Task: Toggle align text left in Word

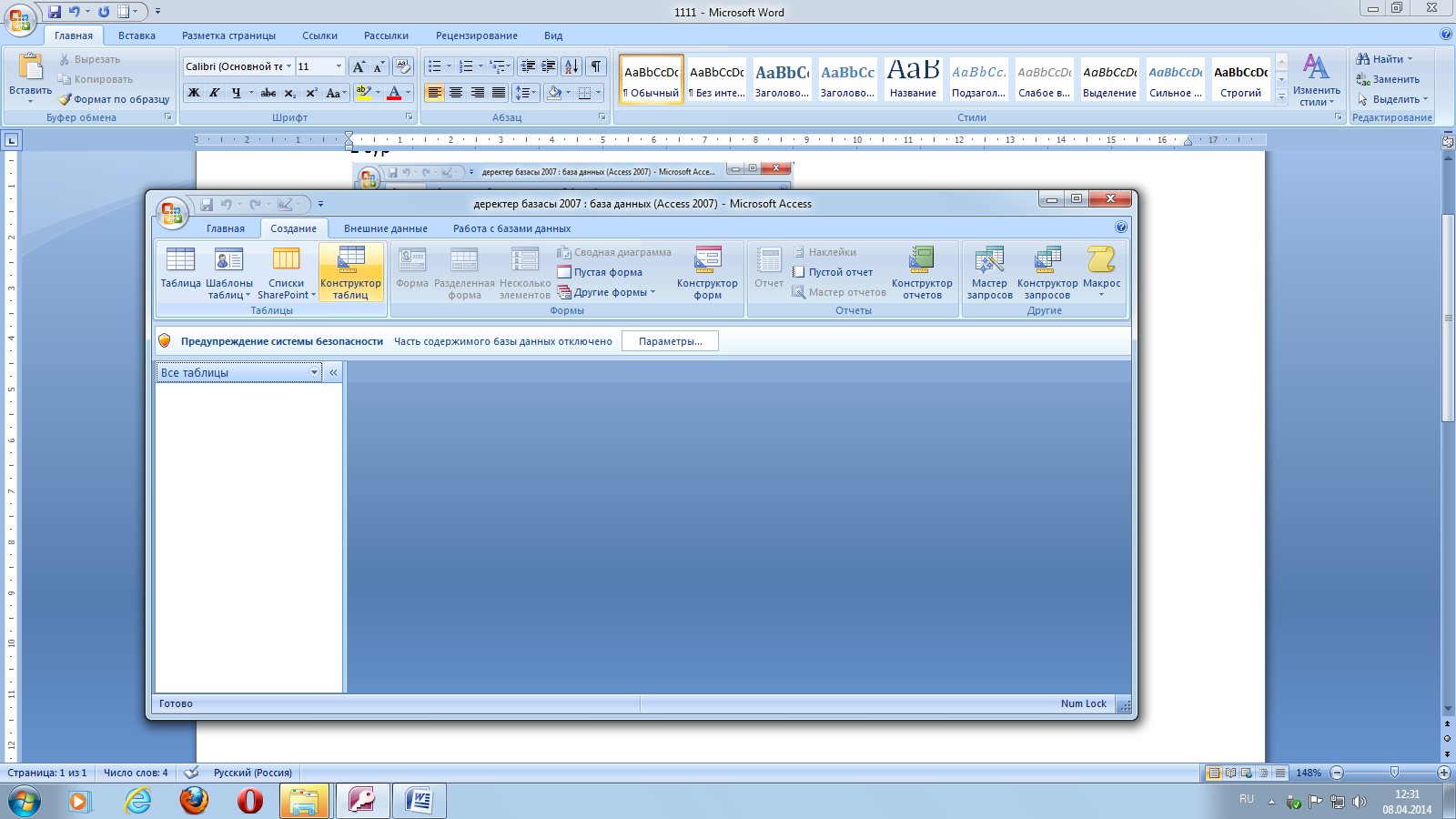Action: [x=435, y=93]
